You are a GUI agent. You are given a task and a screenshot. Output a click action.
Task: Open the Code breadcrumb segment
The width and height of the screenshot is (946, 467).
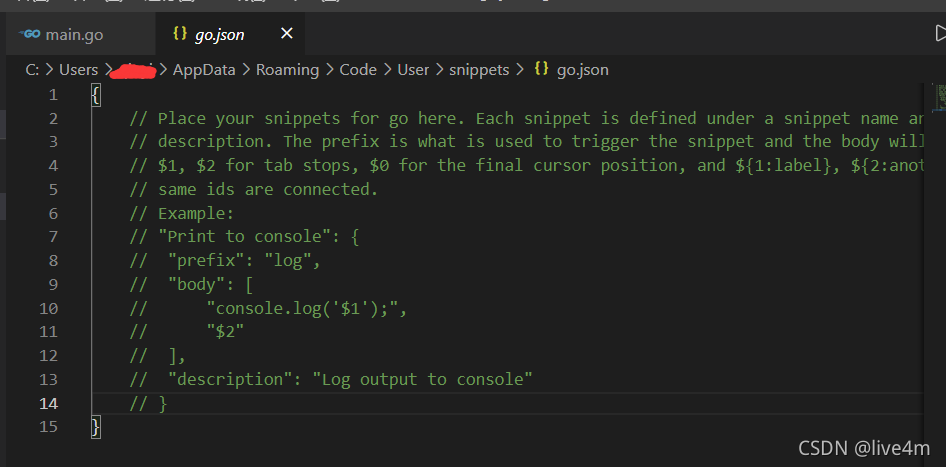[x=358, y=70]
